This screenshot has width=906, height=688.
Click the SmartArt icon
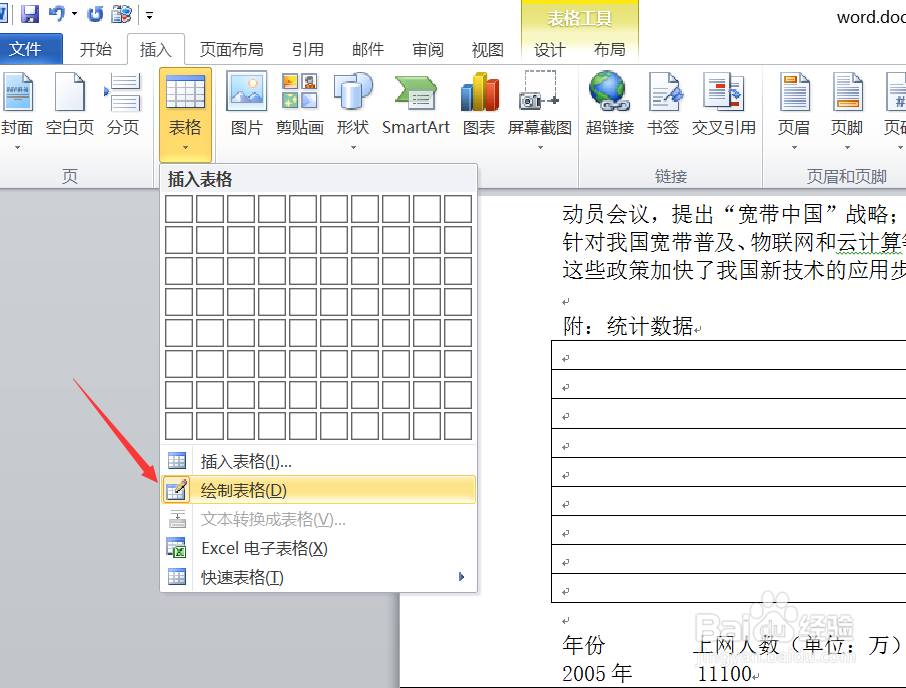pos(415,100)
